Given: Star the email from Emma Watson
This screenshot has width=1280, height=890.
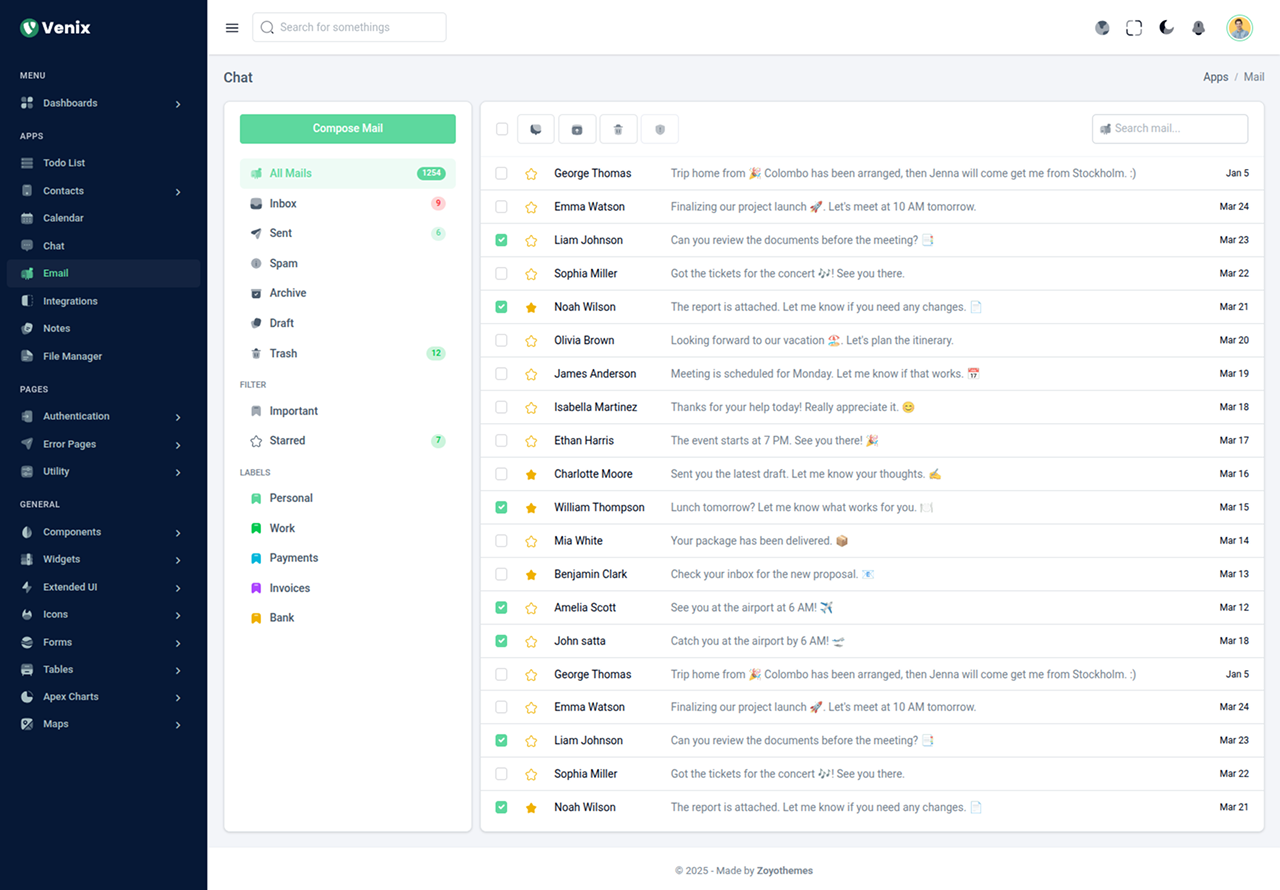Looking at the screenshot, I should (531, 207).
